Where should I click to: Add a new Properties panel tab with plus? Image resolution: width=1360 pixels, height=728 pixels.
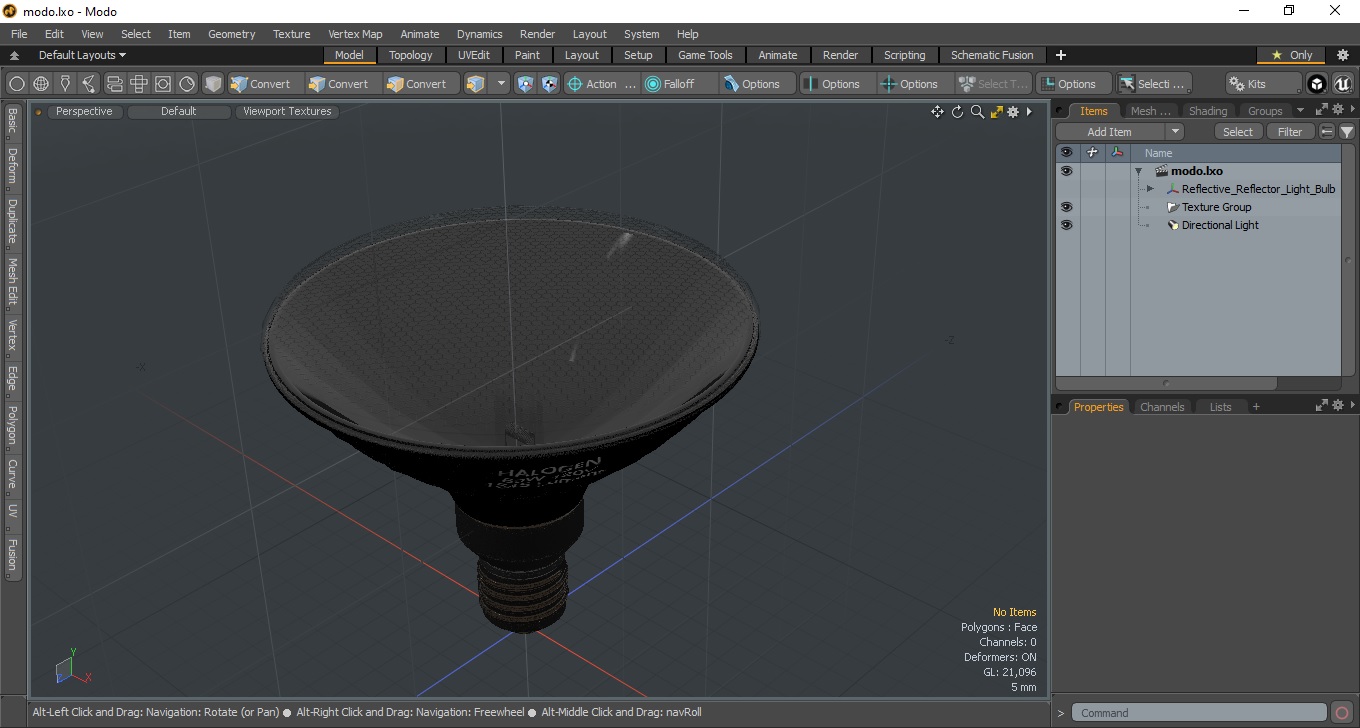pos(1256,407)
